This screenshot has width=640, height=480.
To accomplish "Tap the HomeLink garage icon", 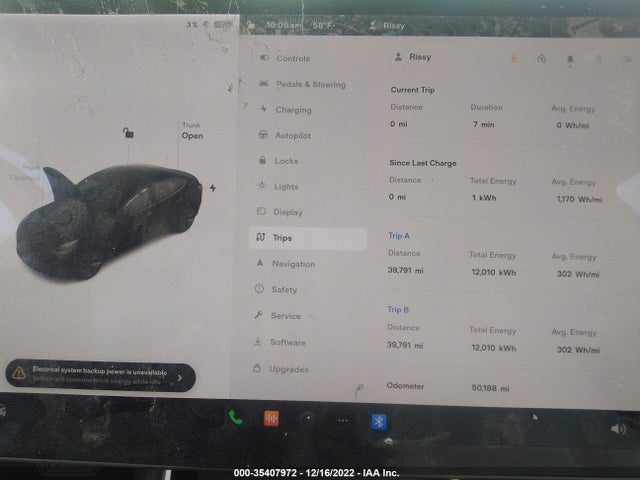I will [542, 59].
